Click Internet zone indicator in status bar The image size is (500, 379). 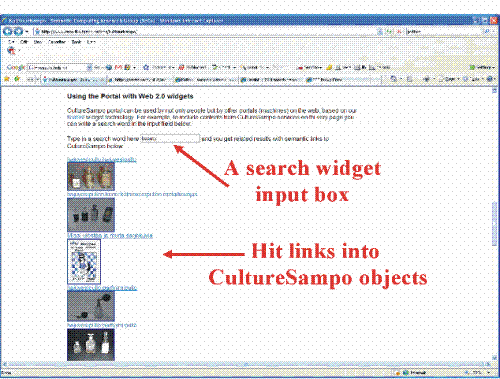click(x=414, y=372)
